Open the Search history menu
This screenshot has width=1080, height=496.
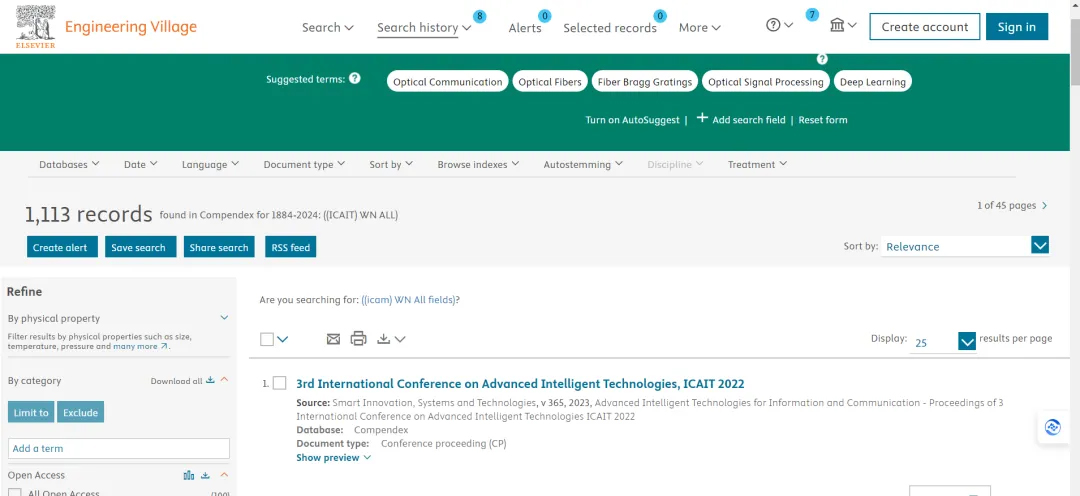click(424, 28)
